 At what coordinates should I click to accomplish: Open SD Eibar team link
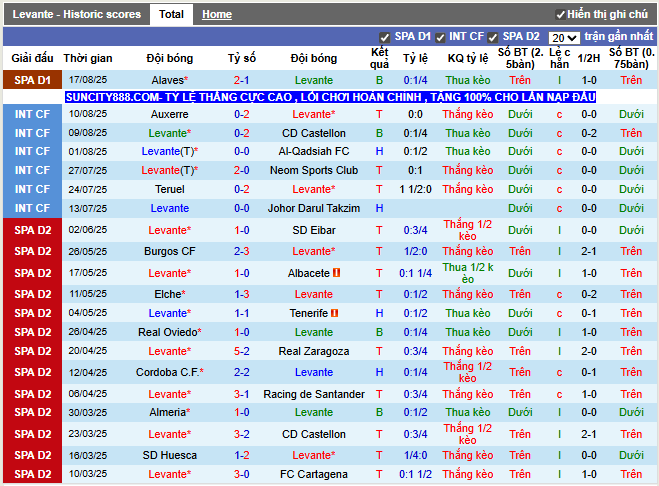pyautogui.click(x=314, y=230)
